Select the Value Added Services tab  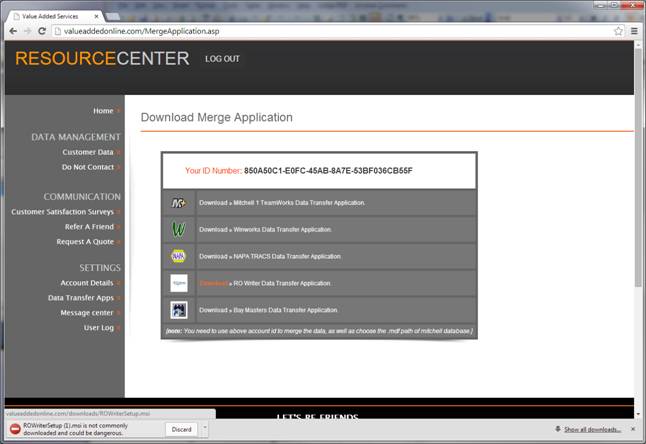click(x=56, y=16)
